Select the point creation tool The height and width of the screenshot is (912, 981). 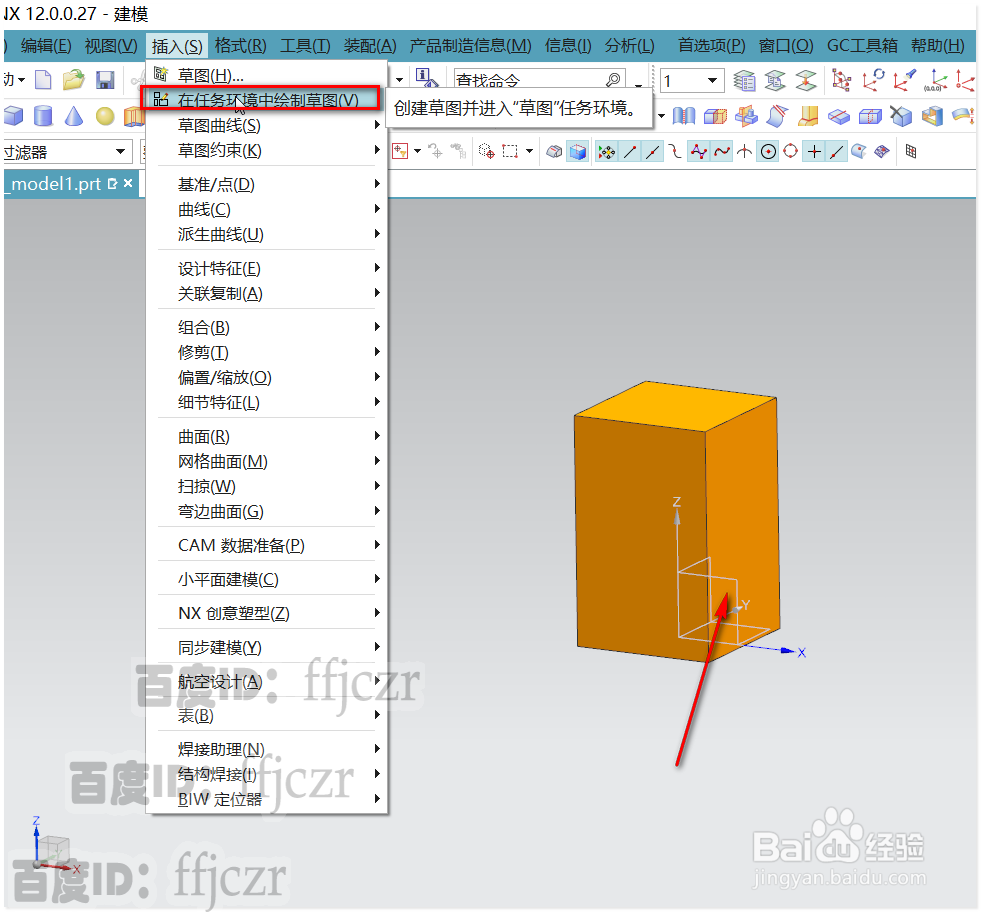(814, 151)
